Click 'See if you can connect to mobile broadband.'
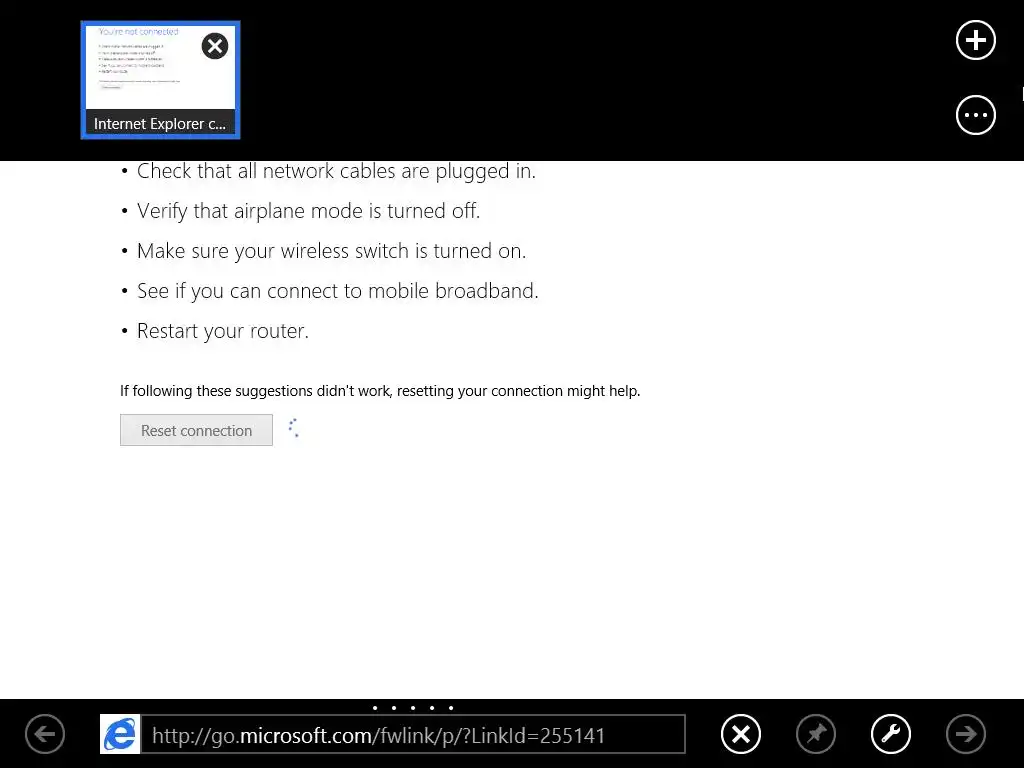The height and width of the screenshot is (768, 1024). coord(338,291)
